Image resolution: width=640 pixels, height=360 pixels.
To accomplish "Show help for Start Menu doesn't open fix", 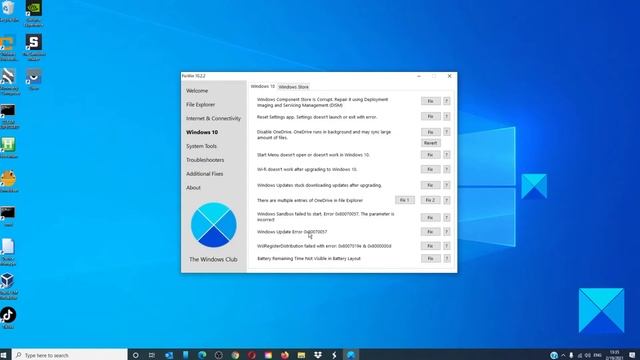I will click(447, 155).
